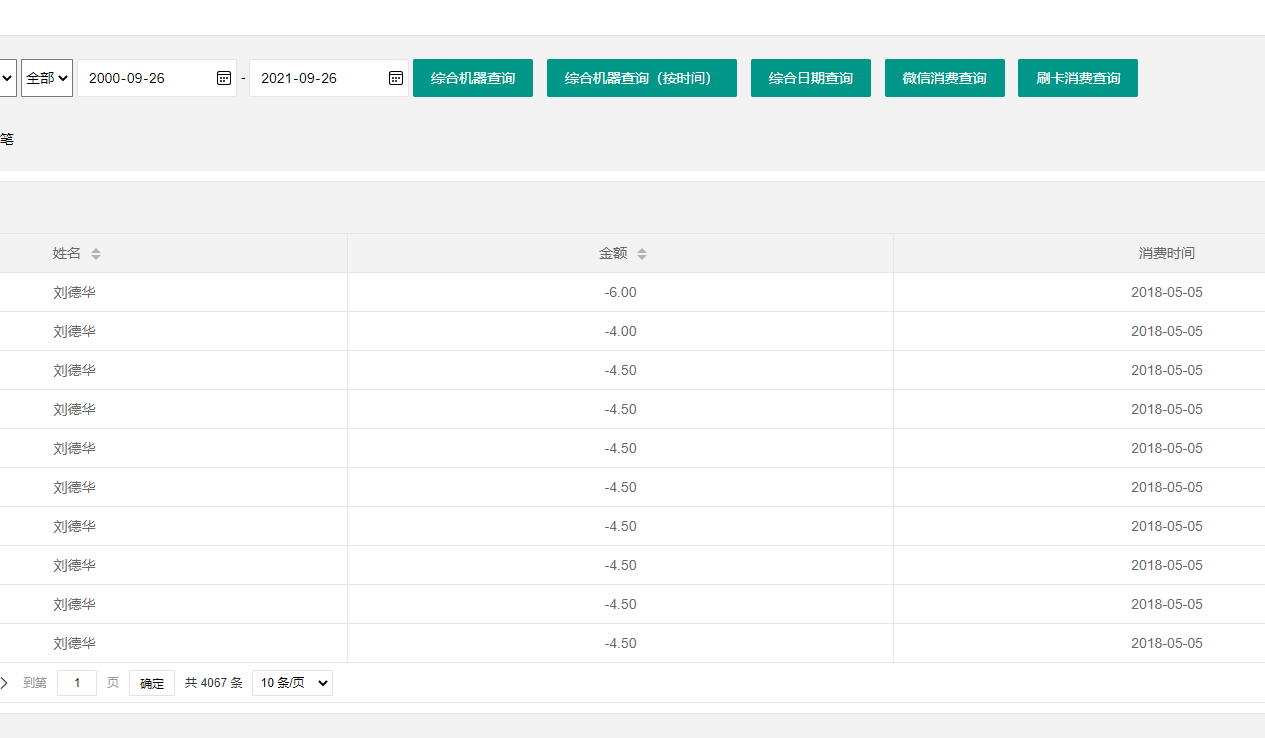Image resolution: width=1265 pixels, height=738 pixels.
Task: Sort the 姓名 column using its sort arrows
Action: tap(96, 254)
